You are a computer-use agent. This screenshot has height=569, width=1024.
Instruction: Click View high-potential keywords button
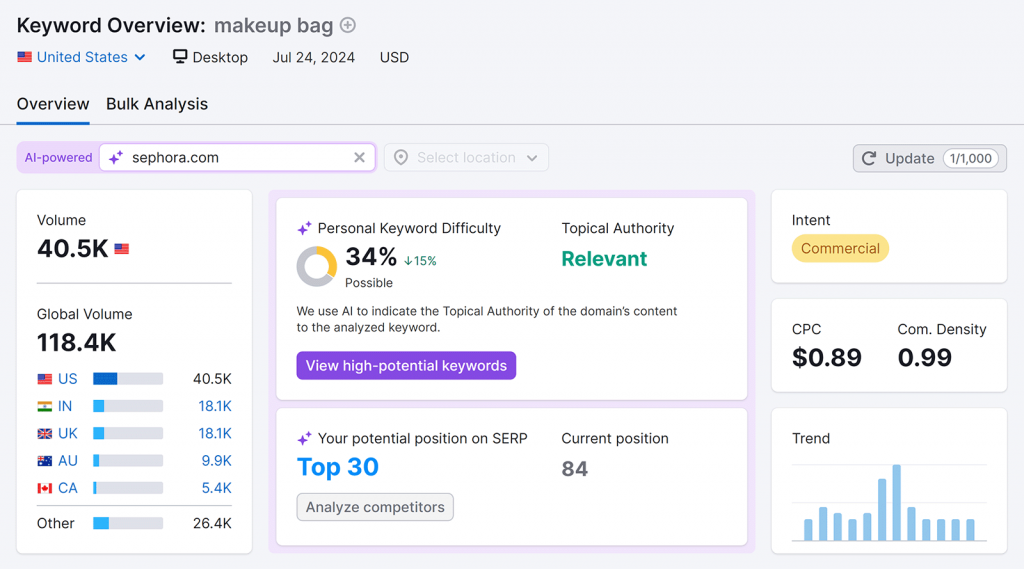pyautogui.click(x=406, y=365)
